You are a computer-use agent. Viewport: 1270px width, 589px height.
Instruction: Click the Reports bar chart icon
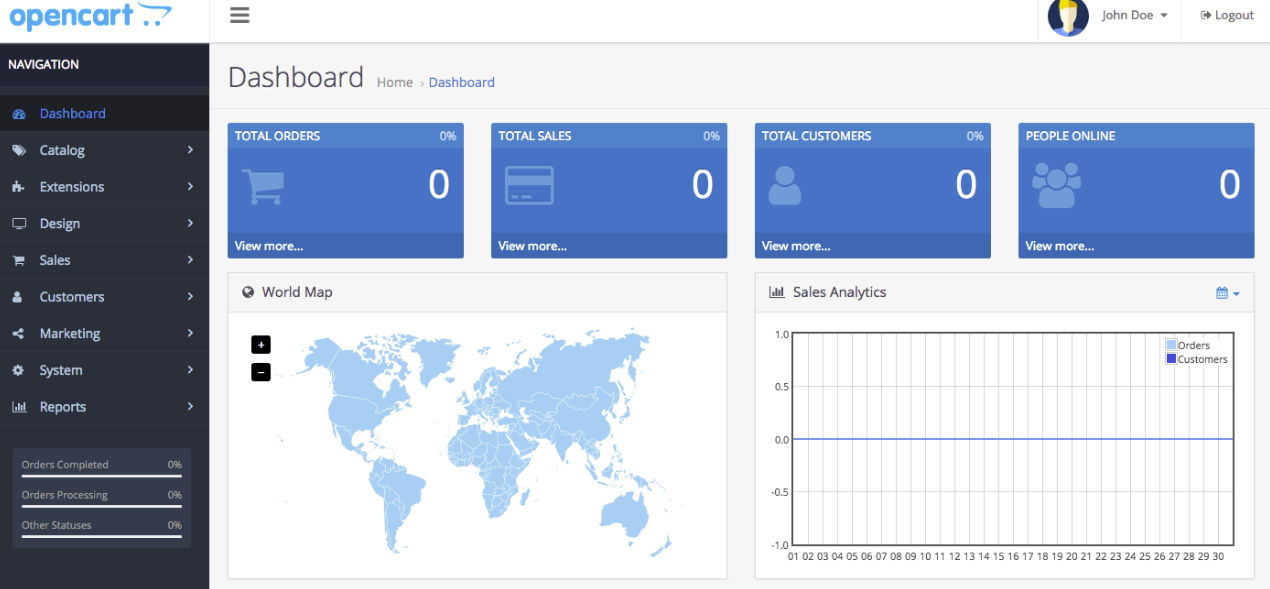click(18, 407)
